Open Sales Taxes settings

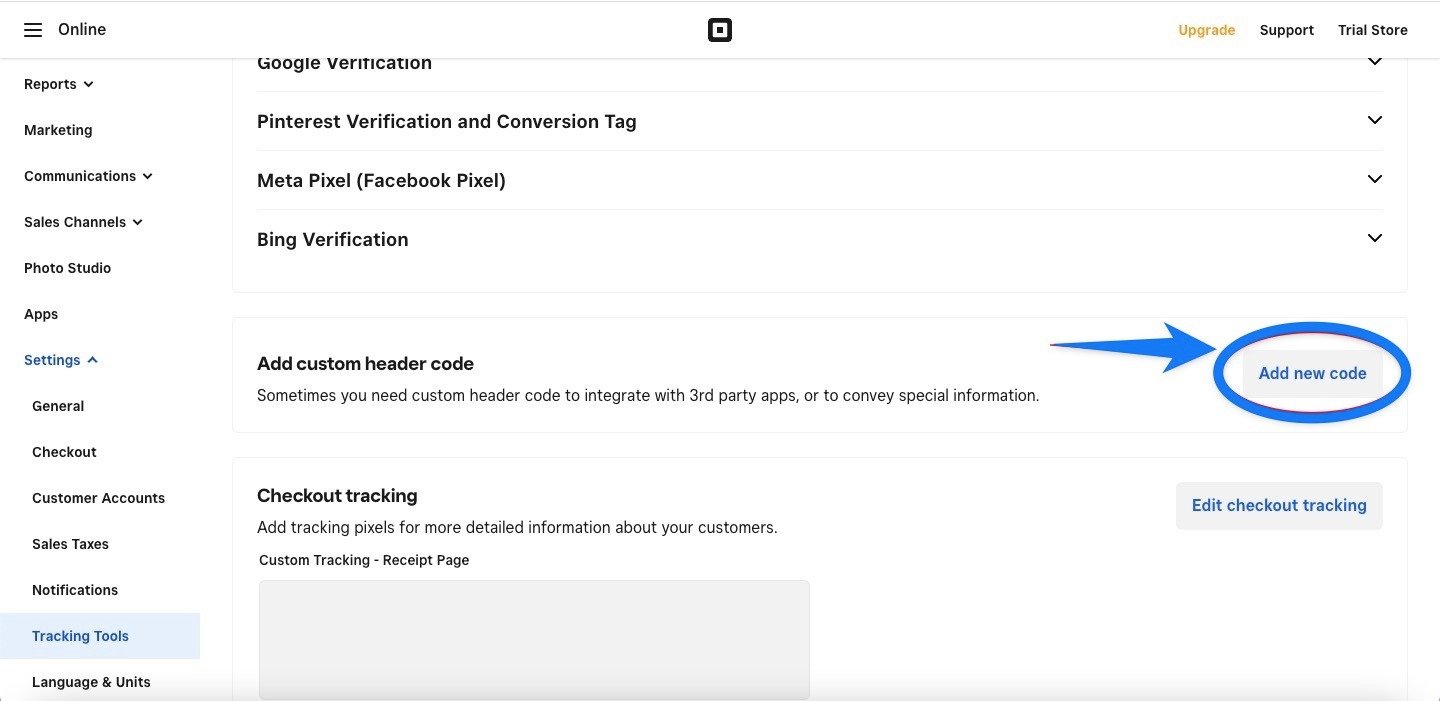[x=70, y=544]
